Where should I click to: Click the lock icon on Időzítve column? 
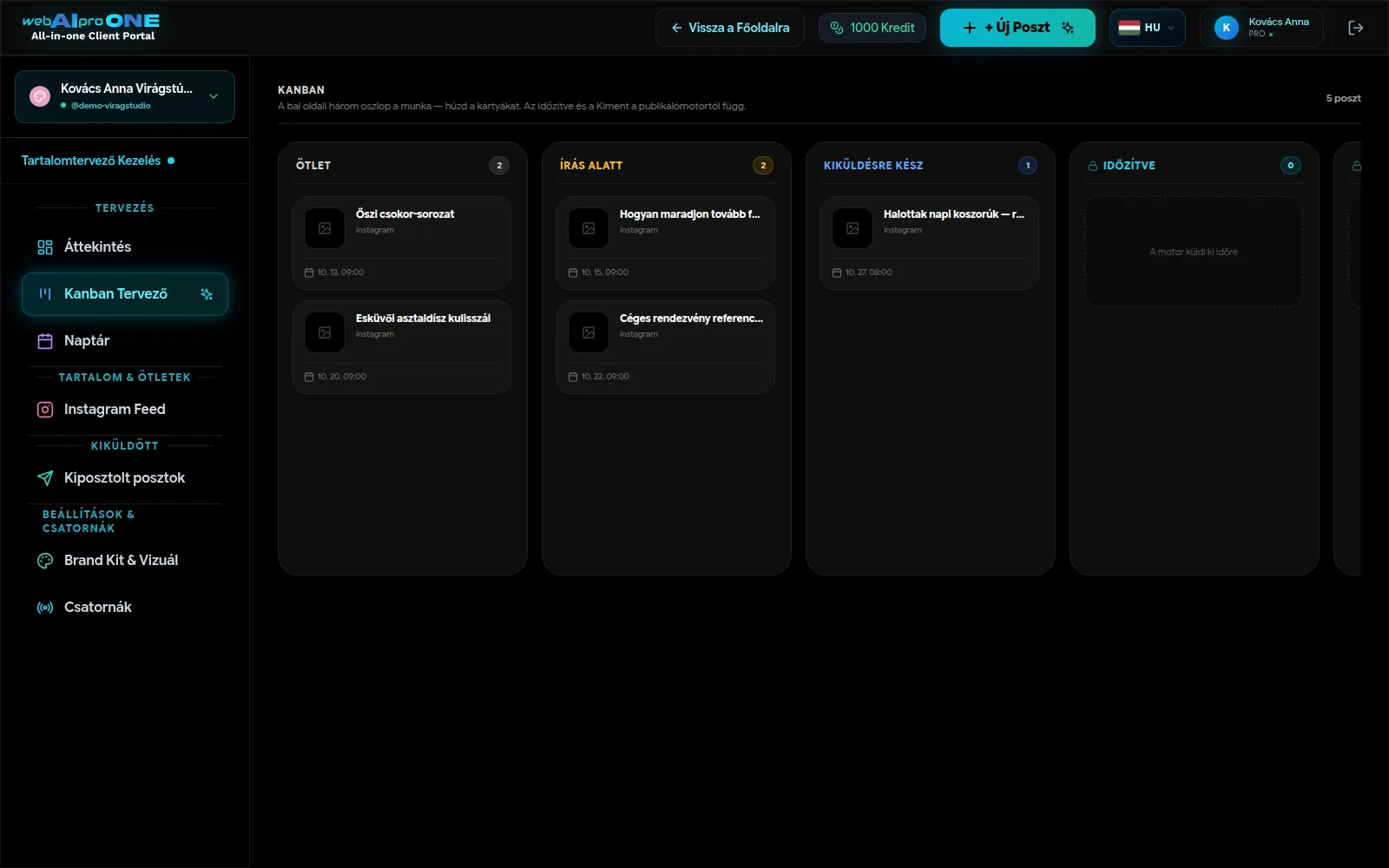1093,166
